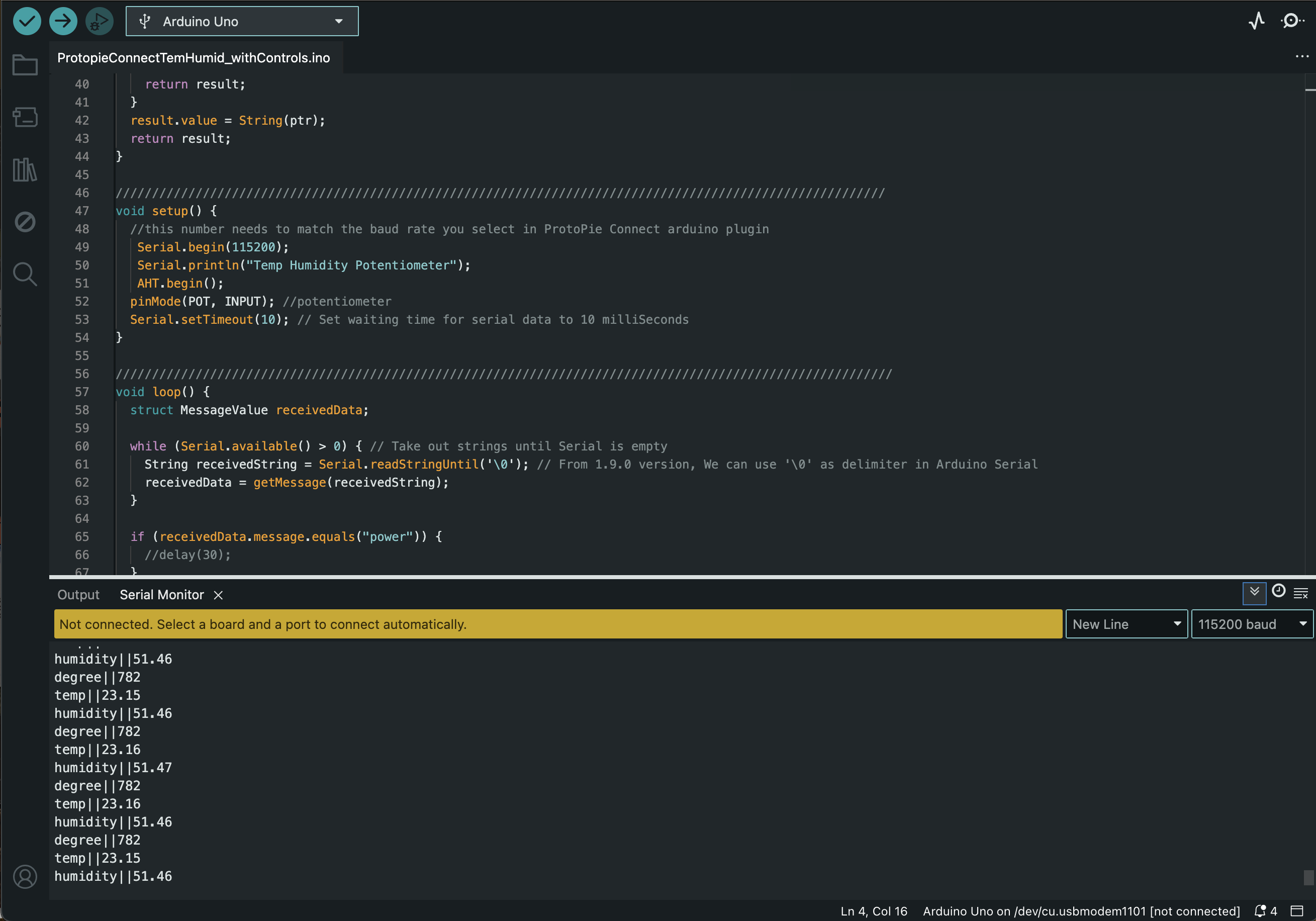The image size is (1316, 921).
Task: Open the Search sidebar icon
Action: (25, 274)
